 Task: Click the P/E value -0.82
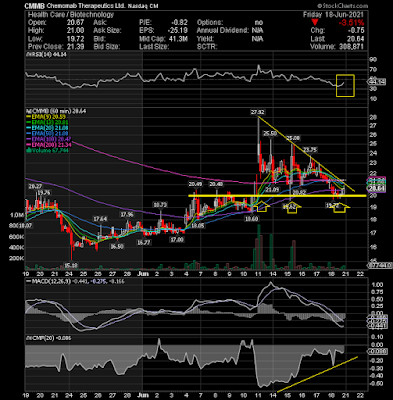pyautogui.click(x=179, y=23)
